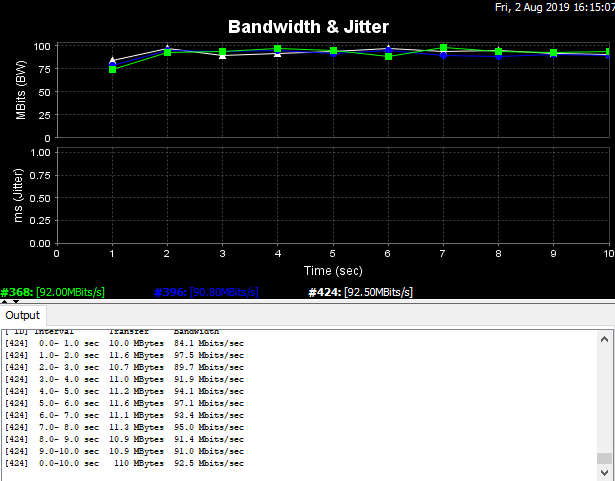615x481 pixels.
Task: Click green square marker at 7 seconds
Action: tap(443, 48)
